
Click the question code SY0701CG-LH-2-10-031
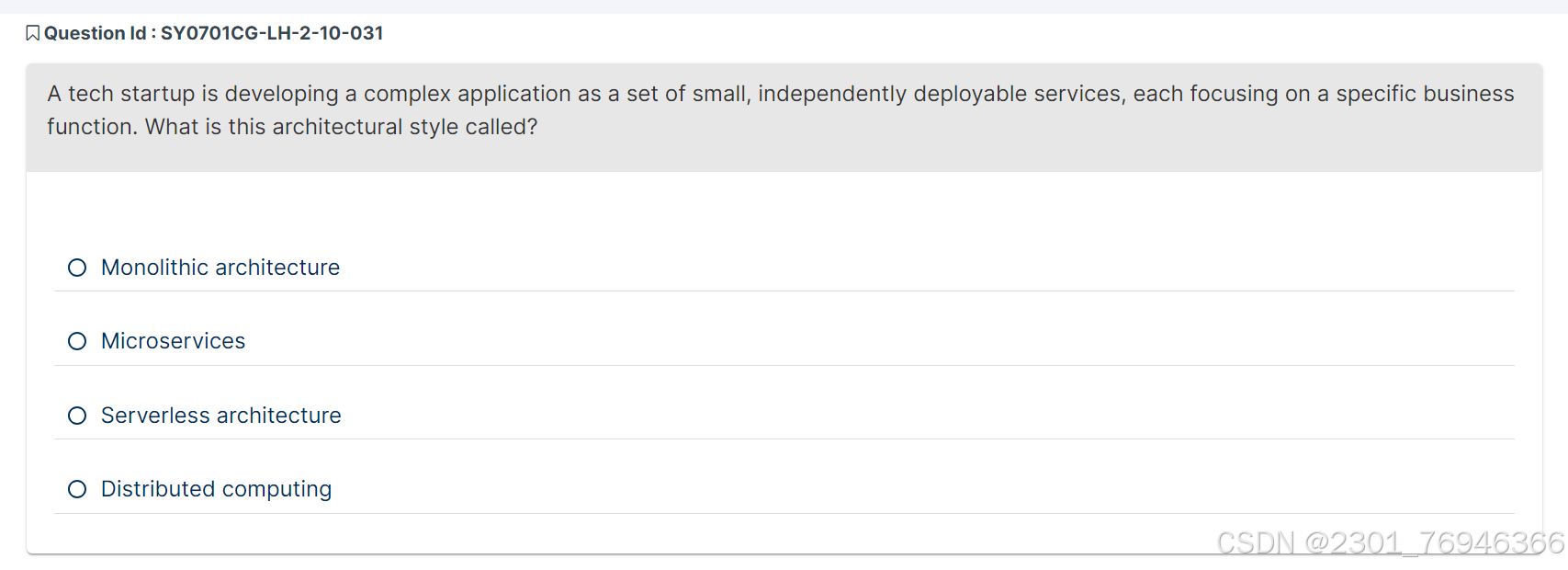click(272, 34)
